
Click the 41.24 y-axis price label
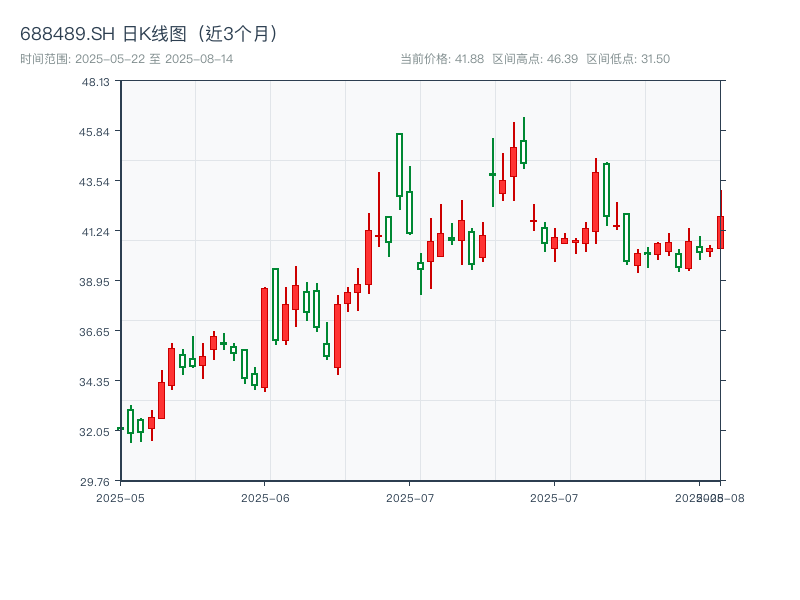pos(96,231)
